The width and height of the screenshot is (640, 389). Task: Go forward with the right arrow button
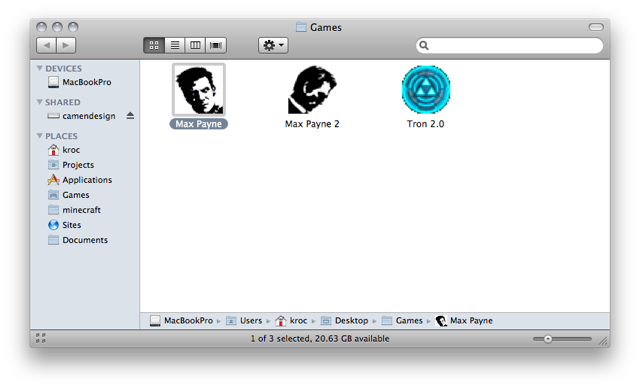click(66, 45)
